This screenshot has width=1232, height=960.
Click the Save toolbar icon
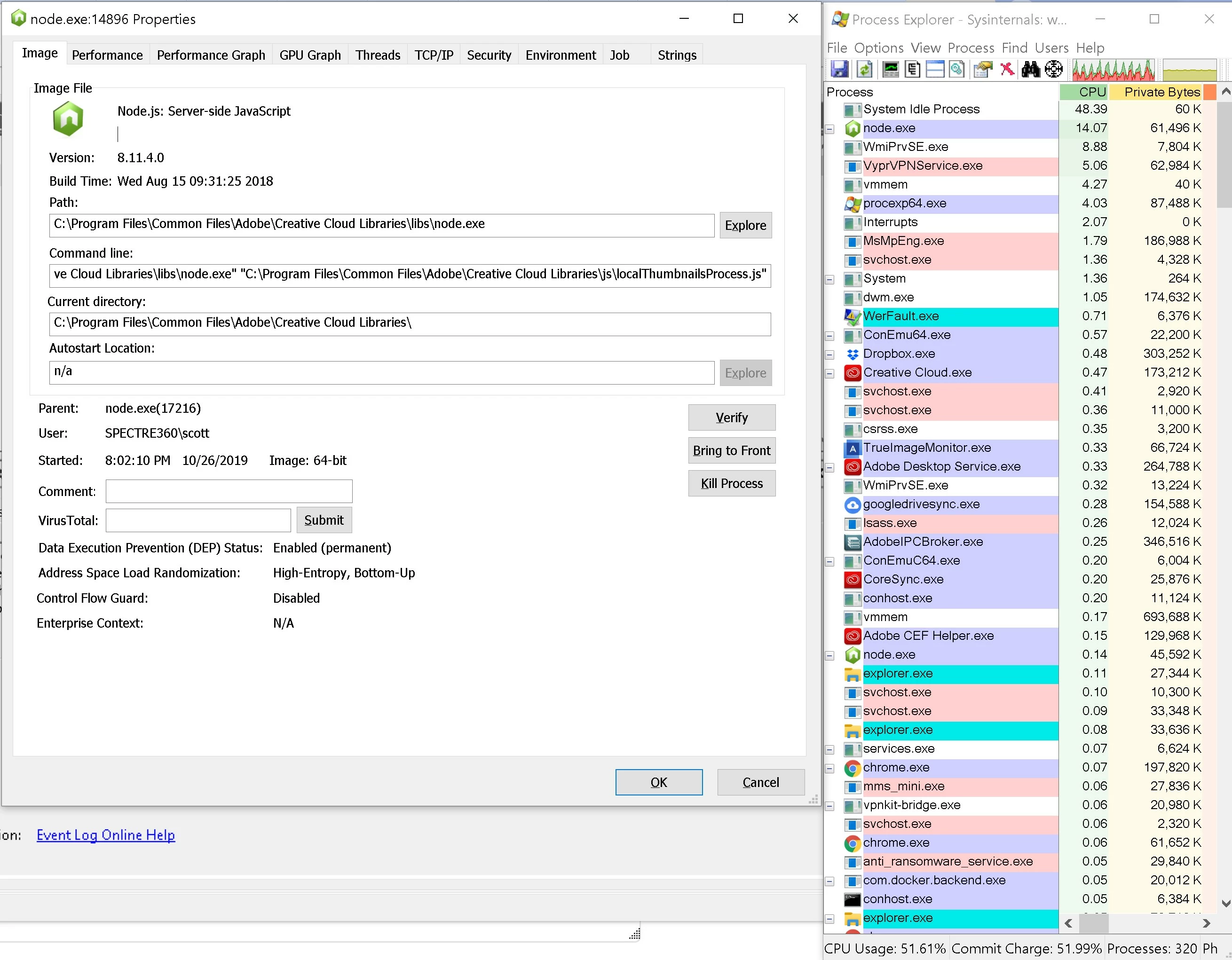[x=839, y=70]
